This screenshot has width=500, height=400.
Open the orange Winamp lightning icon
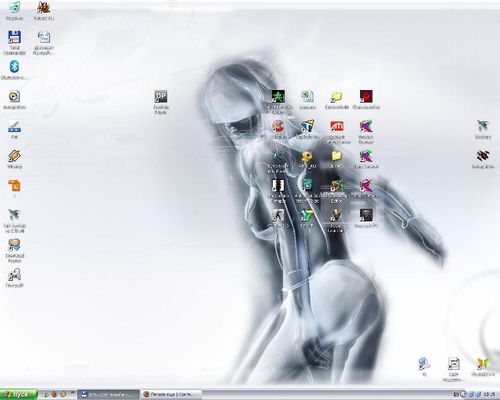tap(14, 156)
